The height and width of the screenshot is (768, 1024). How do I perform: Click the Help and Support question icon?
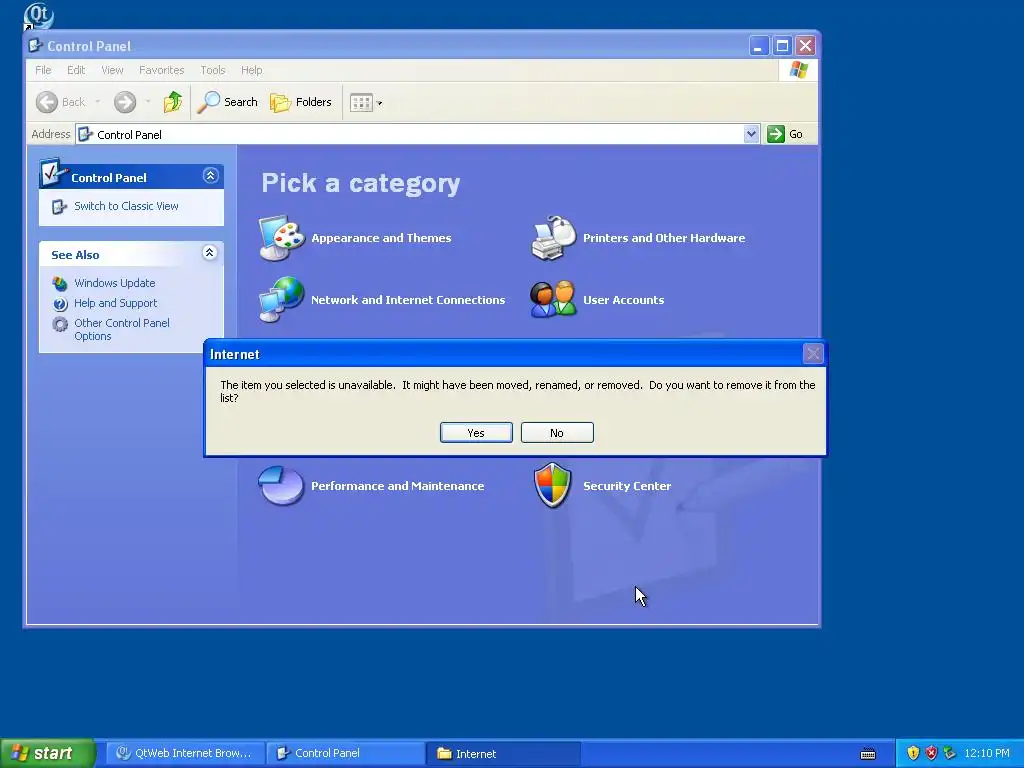[60, 304]
